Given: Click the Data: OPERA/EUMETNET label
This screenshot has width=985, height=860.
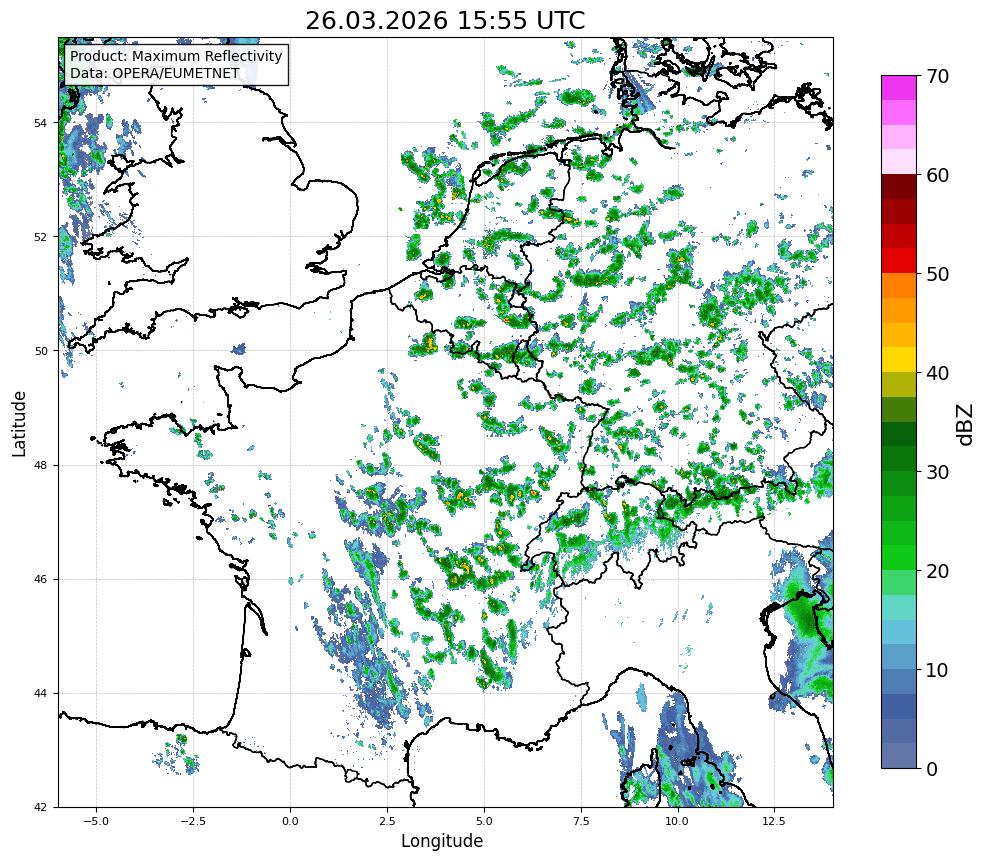Looking at the screenshot, I should [x=155, y=73].
